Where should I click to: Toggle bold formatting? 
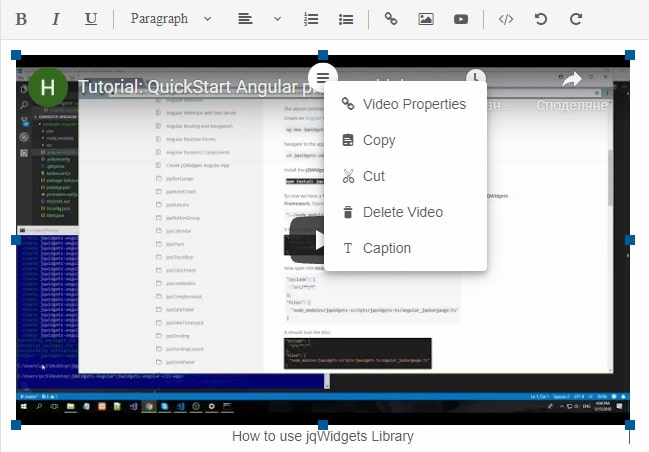[21, 19]
